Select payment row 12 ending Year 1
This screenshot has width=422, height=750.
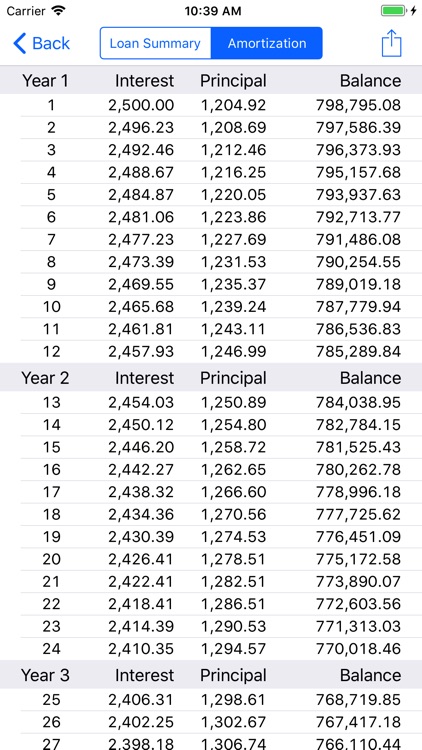pyautogui.click(x=211, y=352)
